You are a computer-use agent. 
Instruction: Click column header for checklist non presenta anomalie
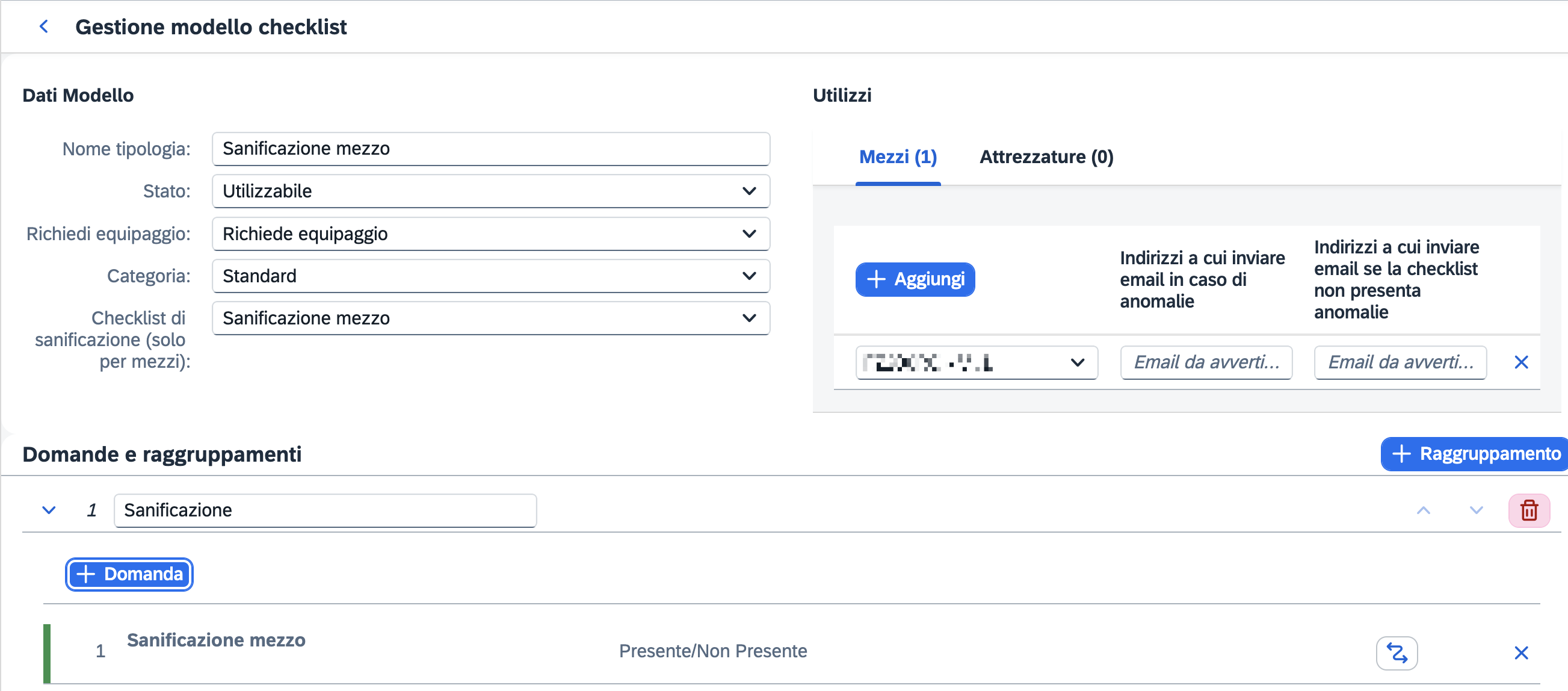(x=1396, y=279)
